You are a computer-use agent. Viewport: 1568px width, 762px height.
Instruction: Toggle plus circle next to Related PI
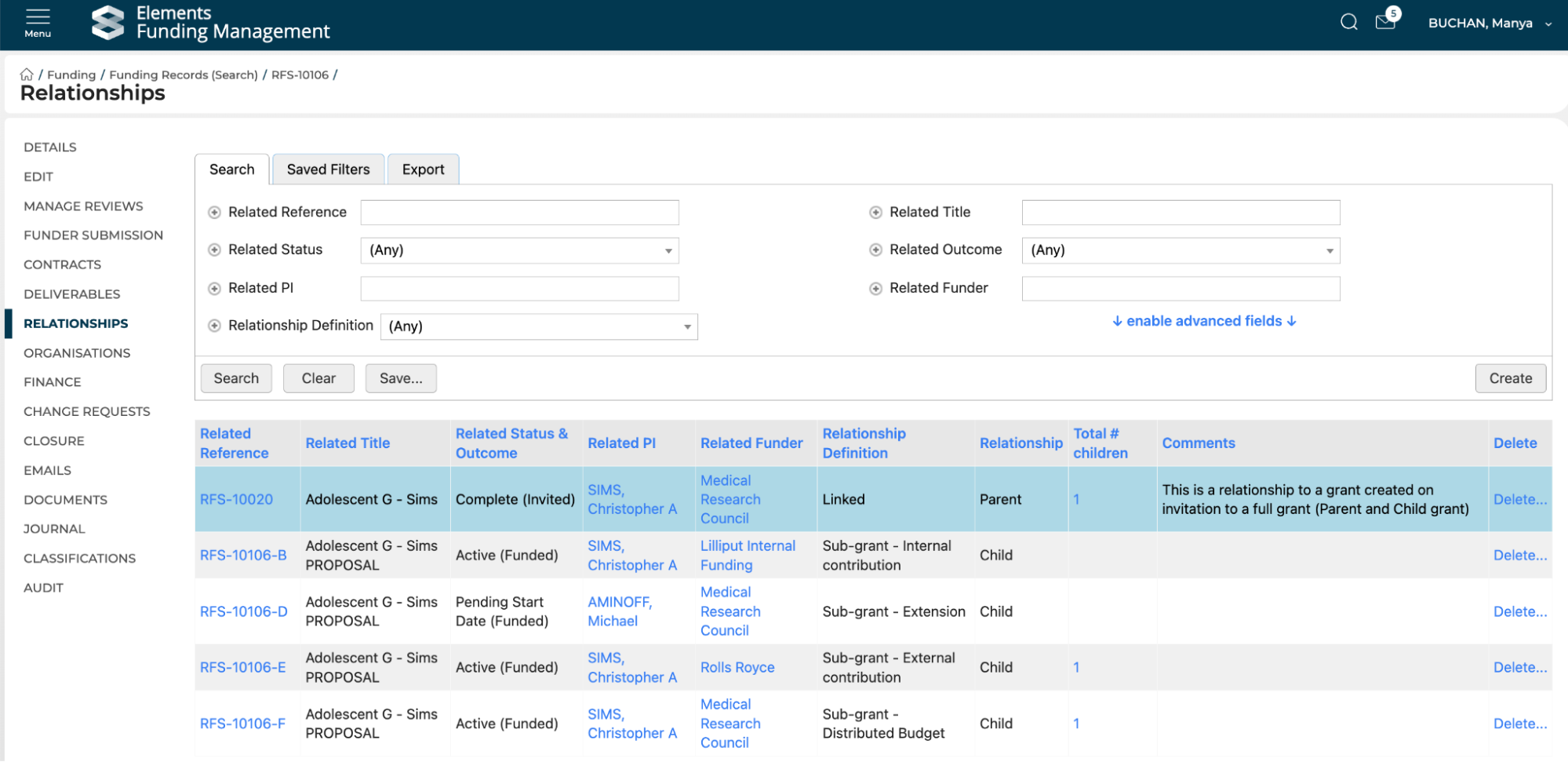214,289
